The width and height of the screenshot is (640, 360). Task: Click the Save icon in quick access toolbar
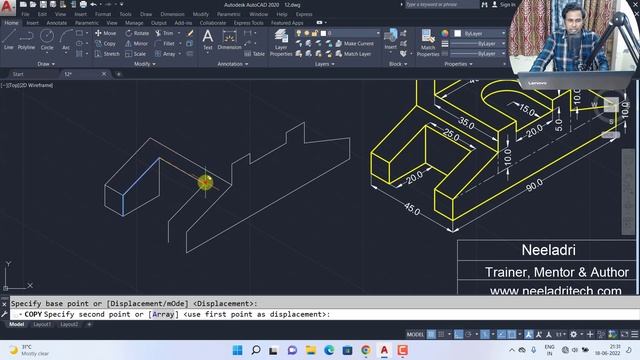point(43,4)
